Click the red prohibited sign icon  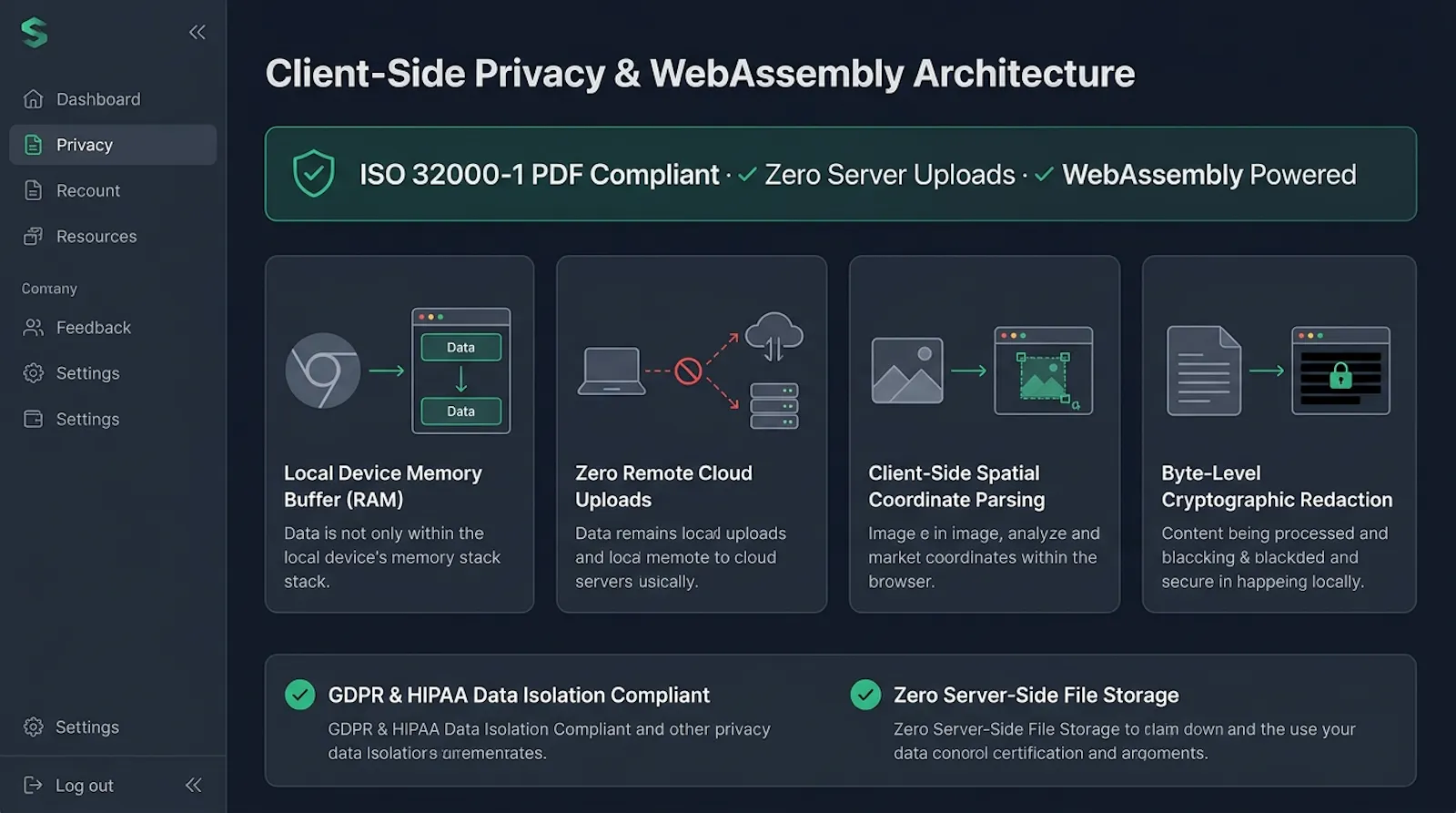[x=688, y=371]
